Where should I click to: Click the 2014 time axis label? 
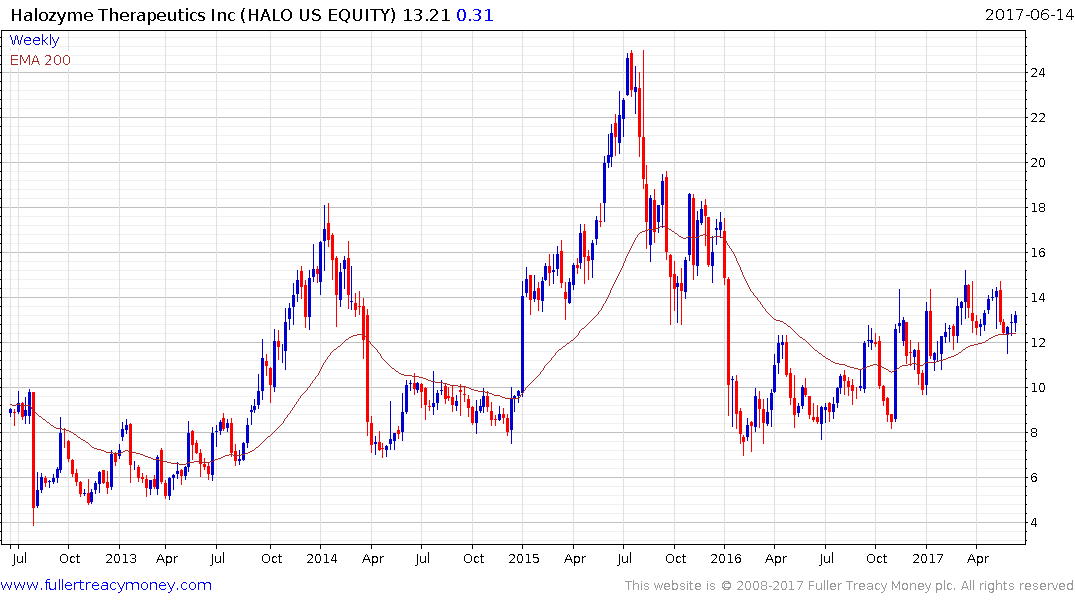(x=322, y=559)
